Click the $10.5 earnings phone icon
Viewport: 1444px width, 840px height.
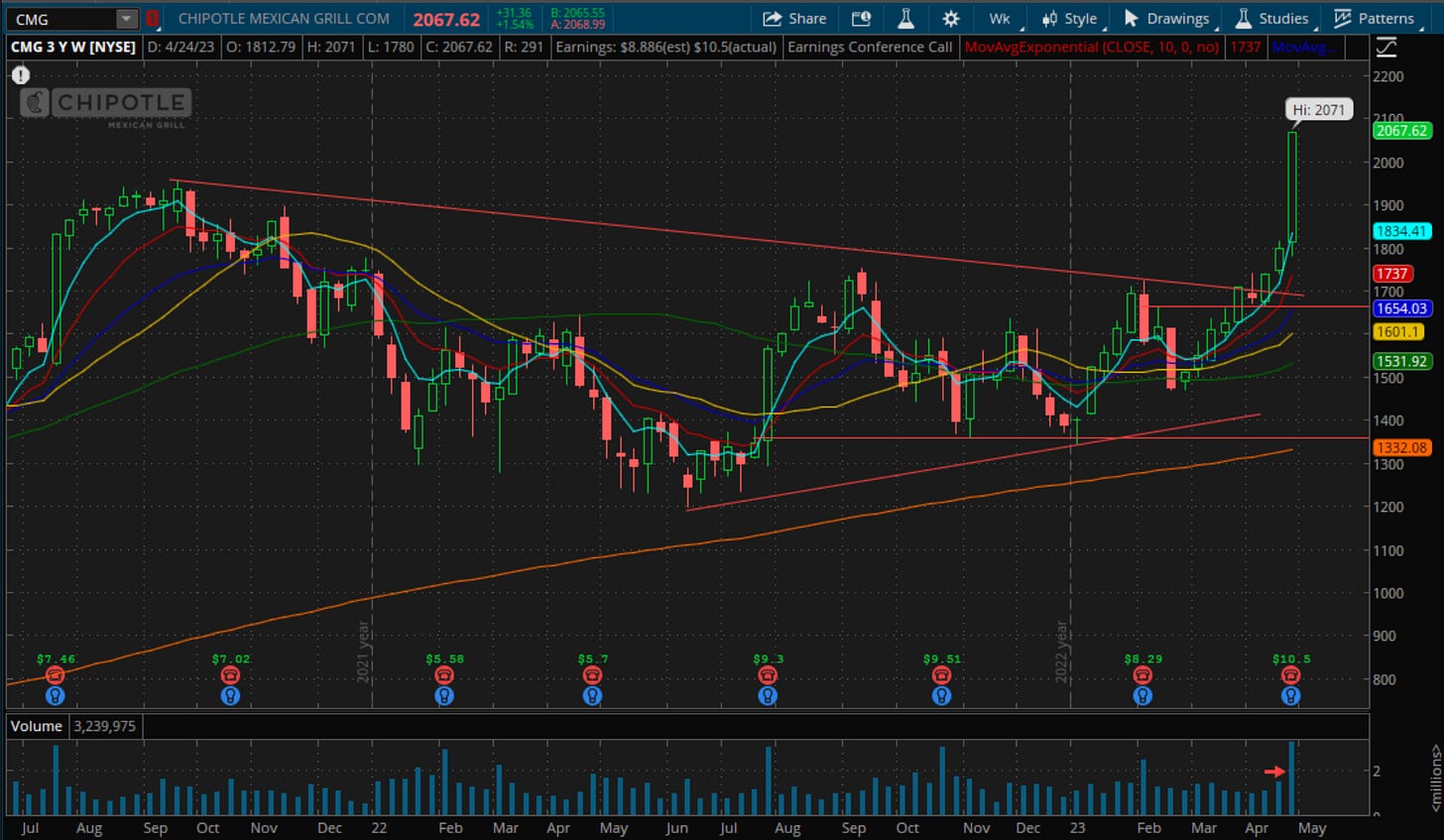pyautogui.click(x=1290, y=675)
